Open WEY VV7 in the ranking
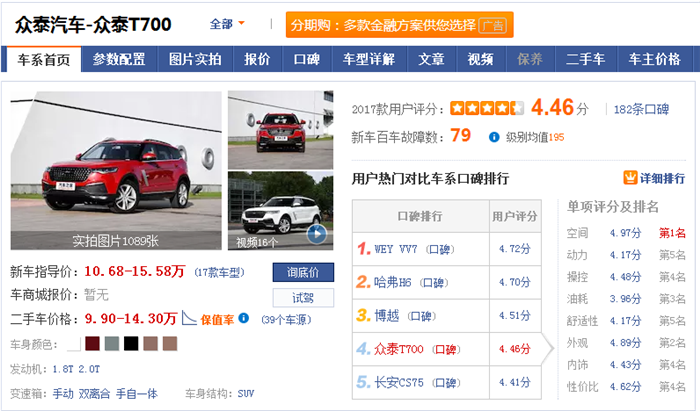Screen dimensions: 700x411 (396, 249)
